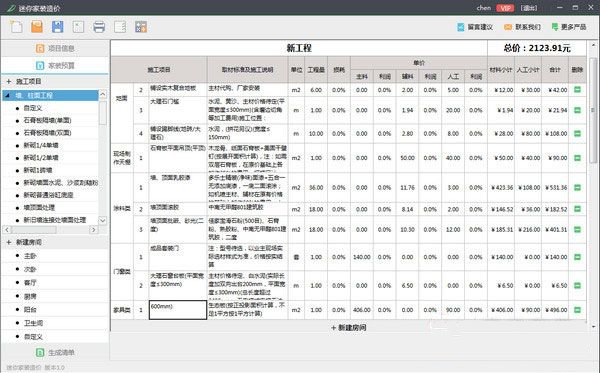Open the calculator icon in toolbar
This screenshot has width=600, height=373.
tap(141, 27)
